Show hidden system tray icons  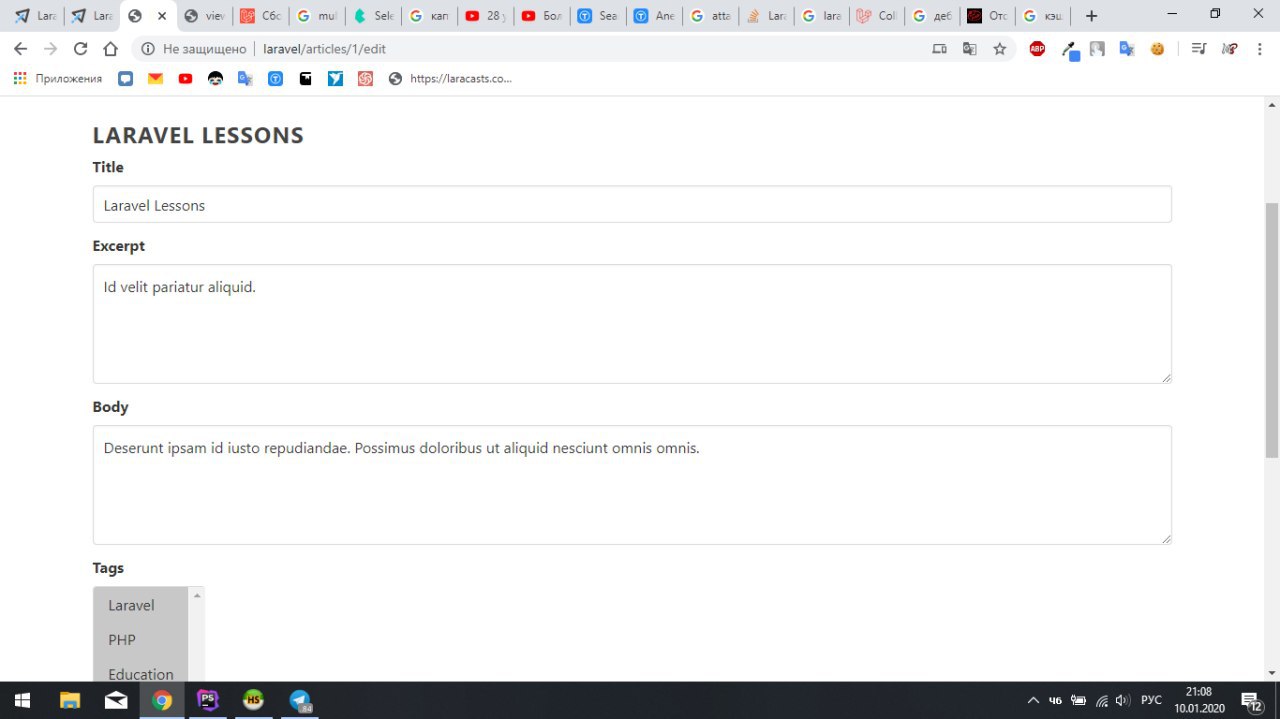click(x=1033, y=700)
